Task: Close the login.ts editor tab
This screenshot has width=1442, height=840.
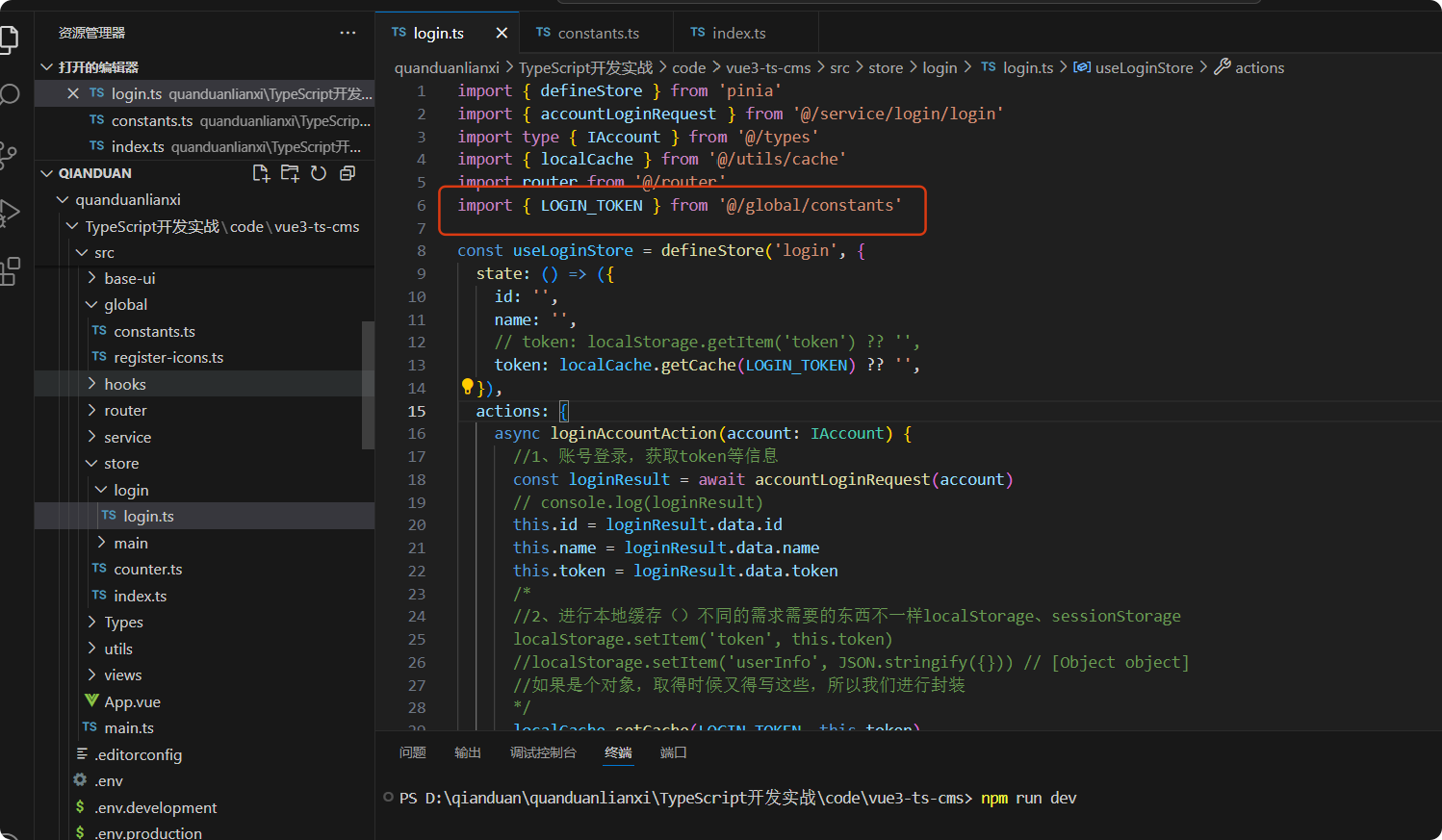Action: (502, 33)
